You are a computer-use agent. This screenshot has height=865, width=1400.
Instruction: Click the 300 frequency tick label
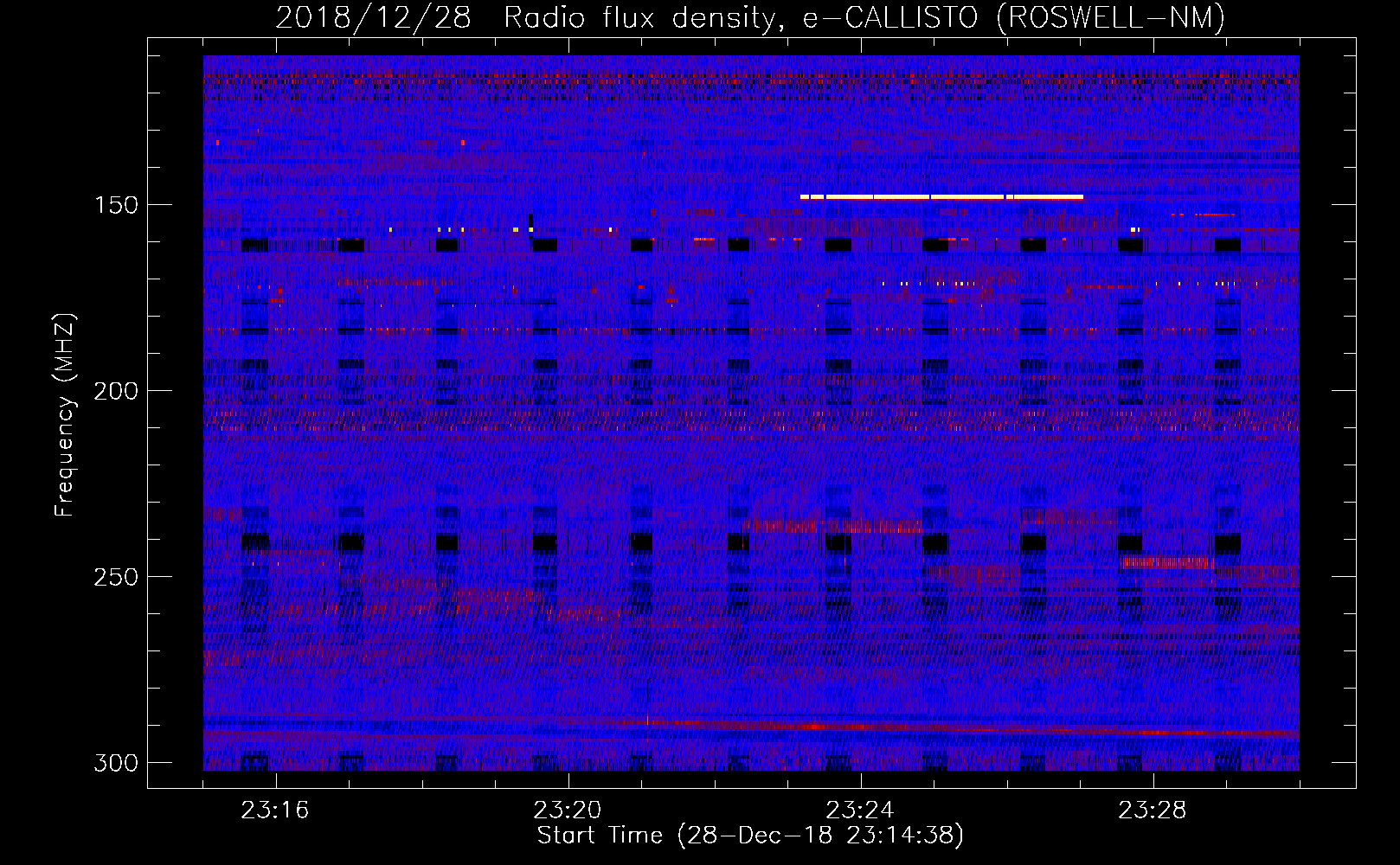[x=115, y=763]
